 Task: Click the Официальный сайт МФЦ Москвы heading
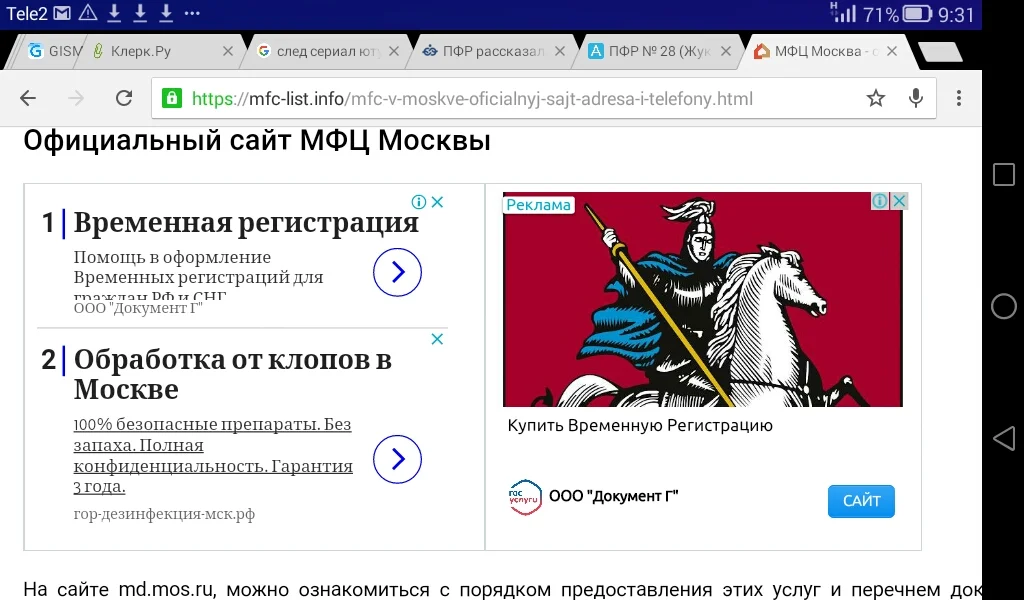[257, 141]
